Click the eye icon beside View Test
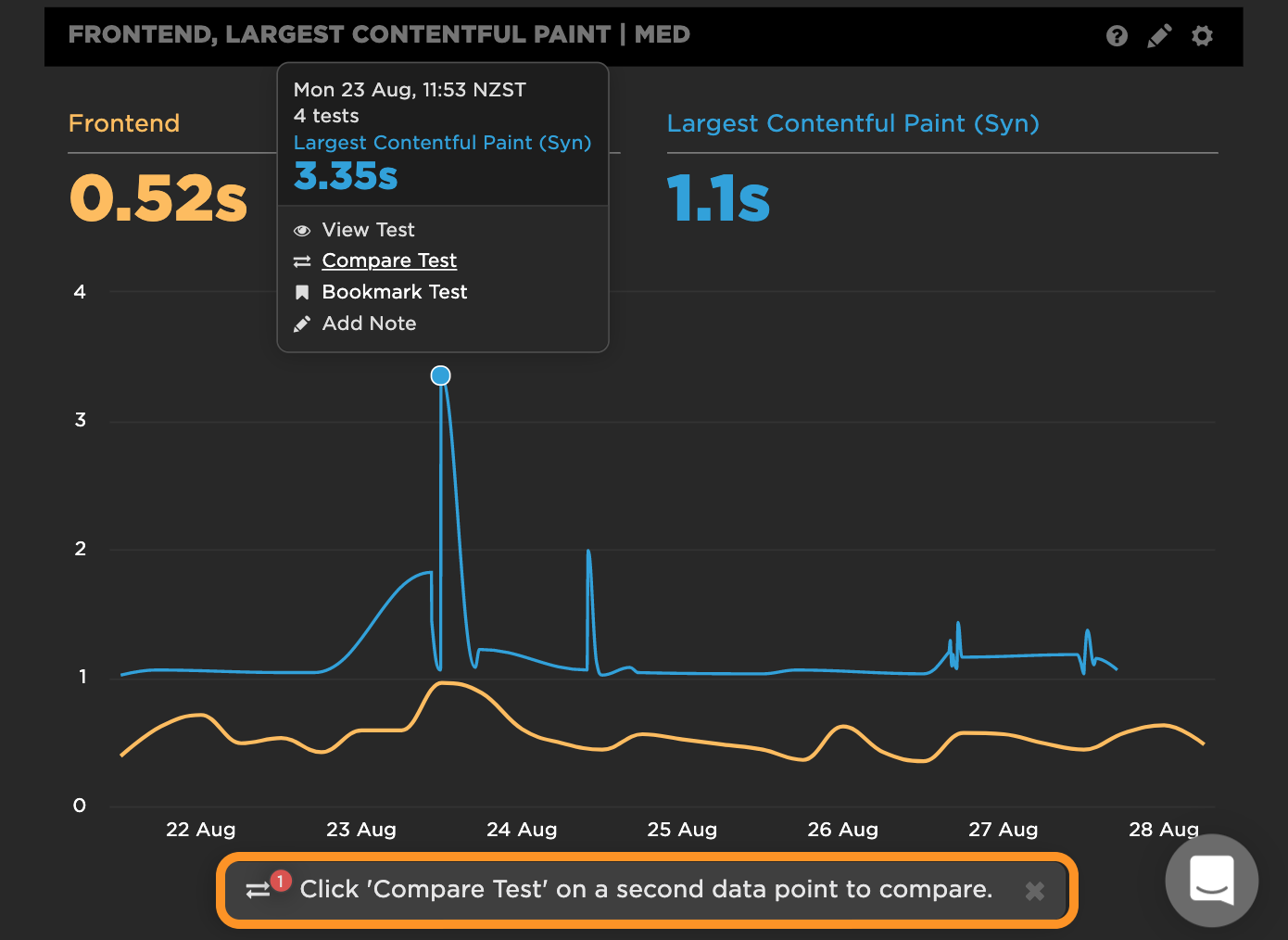1288x940 pixels. coord(302,231)
